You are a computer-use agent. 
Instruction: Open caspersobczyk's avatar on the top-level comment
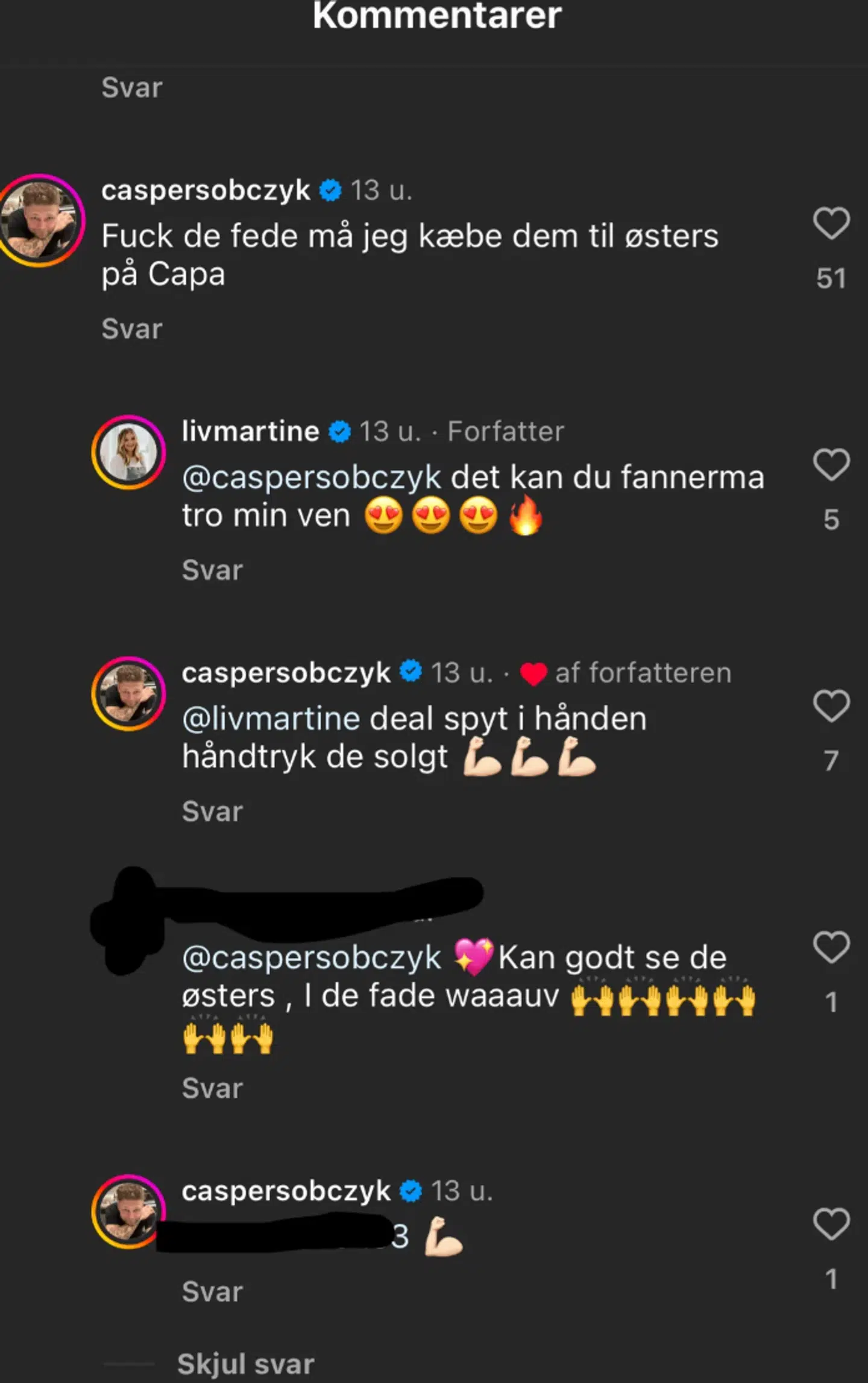[41, 221]
